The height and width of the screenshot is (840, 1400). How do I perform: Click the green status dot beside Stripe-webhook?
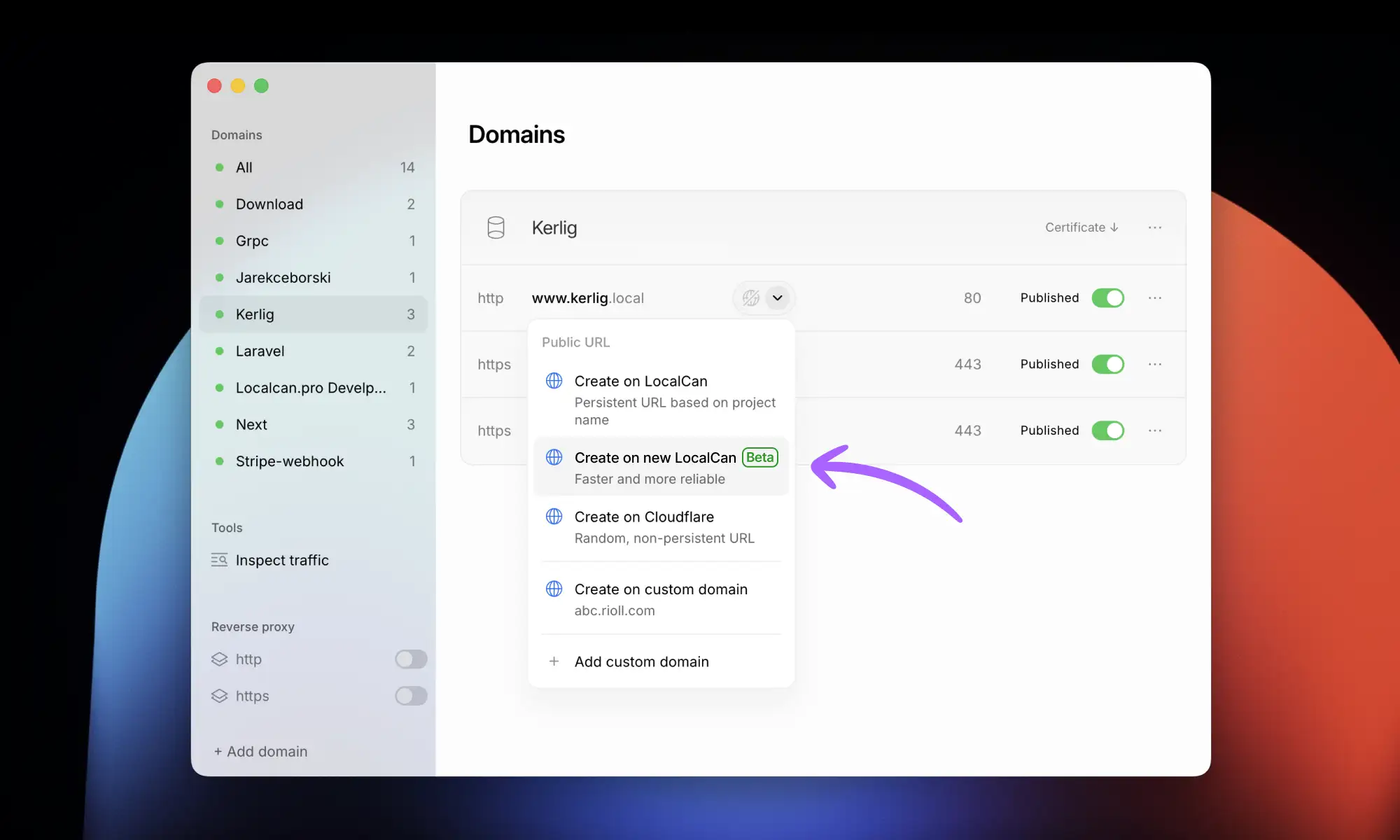[x=220, y=461]
